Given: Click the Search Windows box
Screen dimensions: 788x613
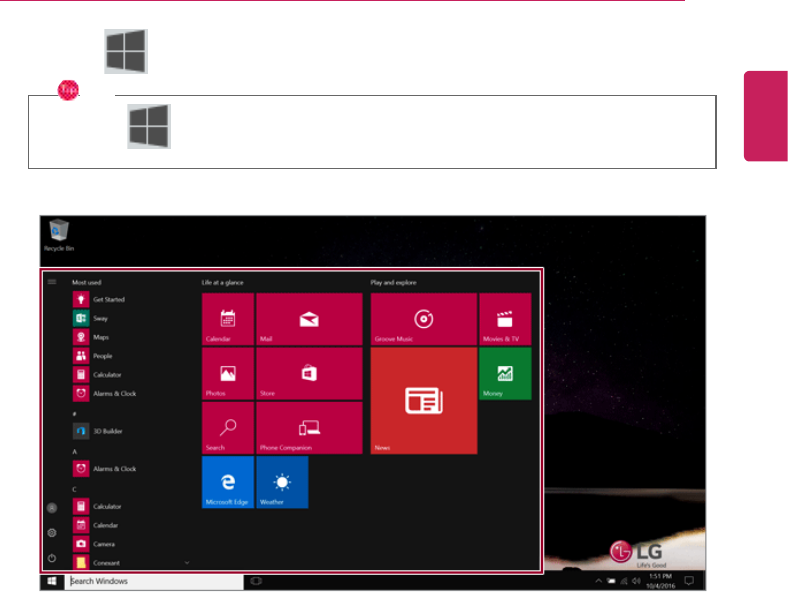Looking at the screenshot, I should tap(154, 581).
